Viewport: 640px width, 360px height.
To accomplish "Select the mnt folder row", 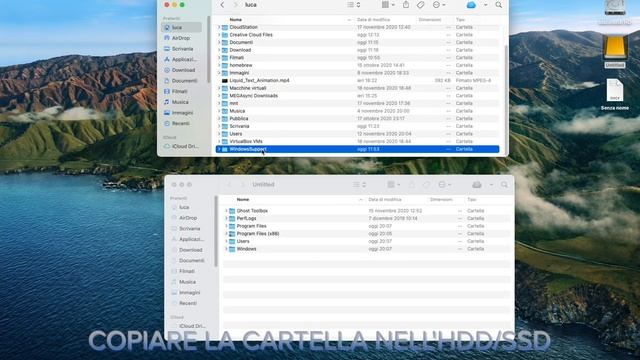I will click(357, 103).
